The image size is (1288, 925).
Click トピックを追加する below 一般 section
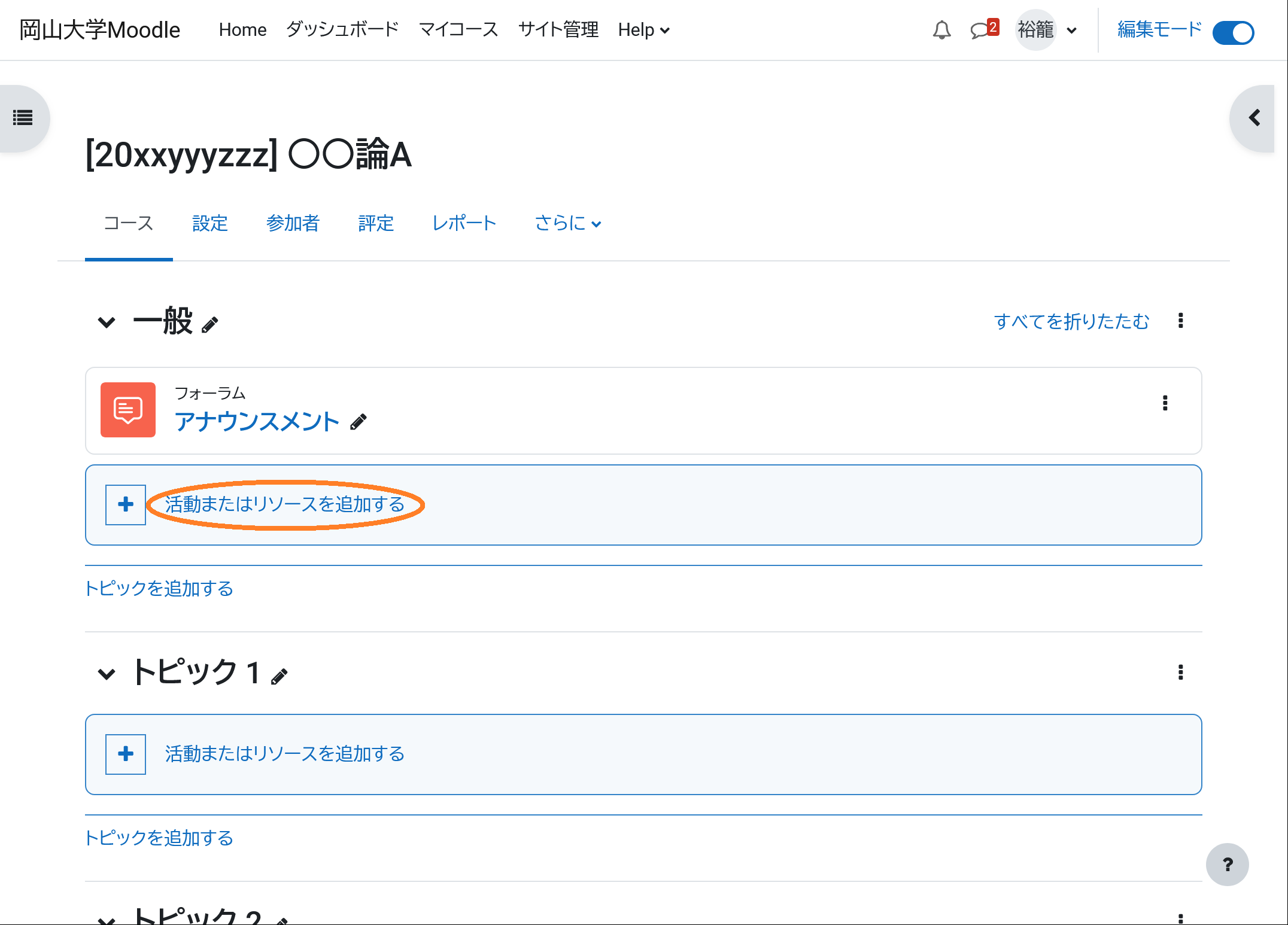(159, 589)
